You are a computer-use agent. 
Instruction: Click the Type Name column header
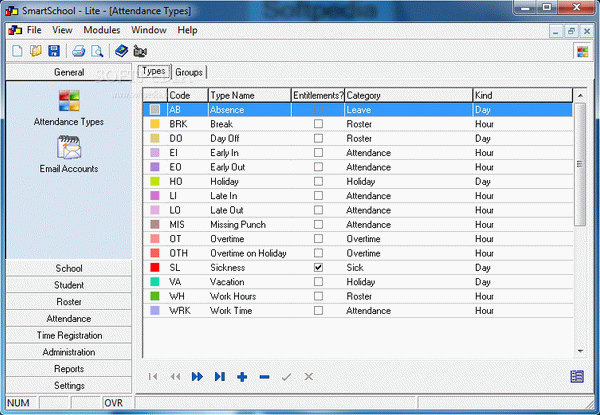coord(249,95)
